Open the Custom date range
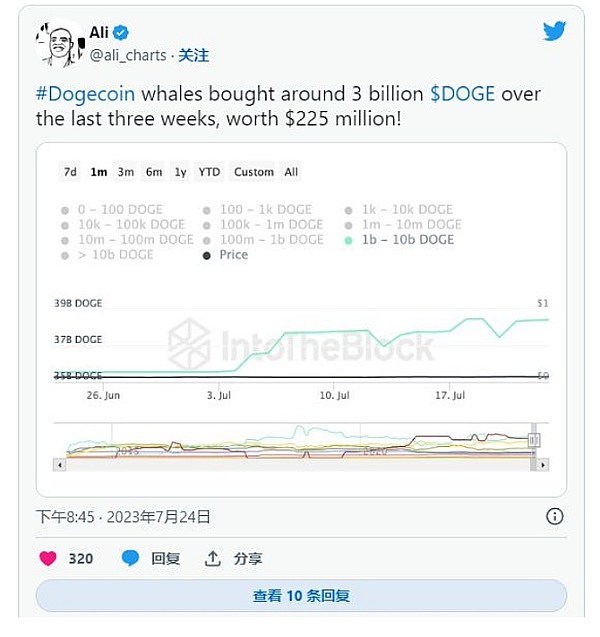The width and height of the screenshot is (600, 637). [x=253, y=172]
